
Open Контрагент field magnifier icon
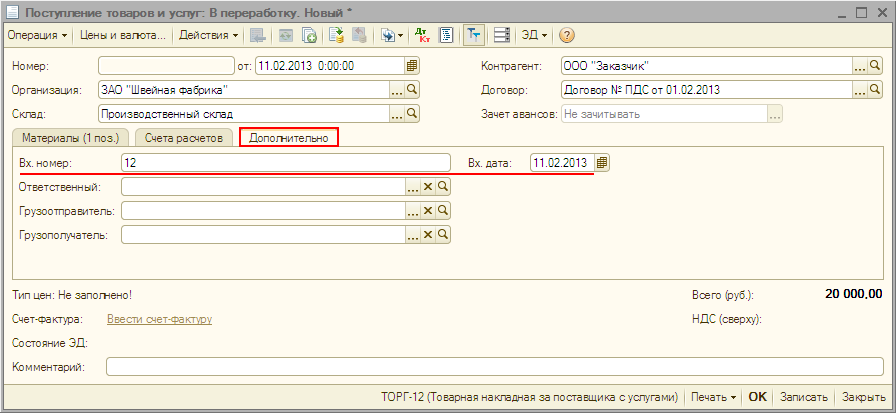tap(875, 67)
